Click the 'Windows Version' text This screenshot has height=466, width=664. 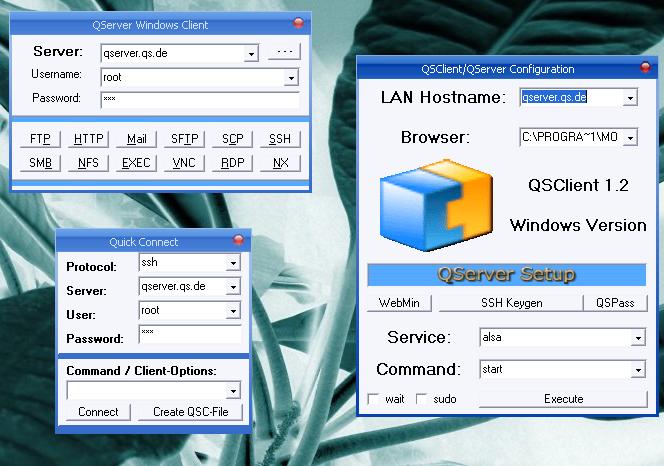(x=578, y=225)
